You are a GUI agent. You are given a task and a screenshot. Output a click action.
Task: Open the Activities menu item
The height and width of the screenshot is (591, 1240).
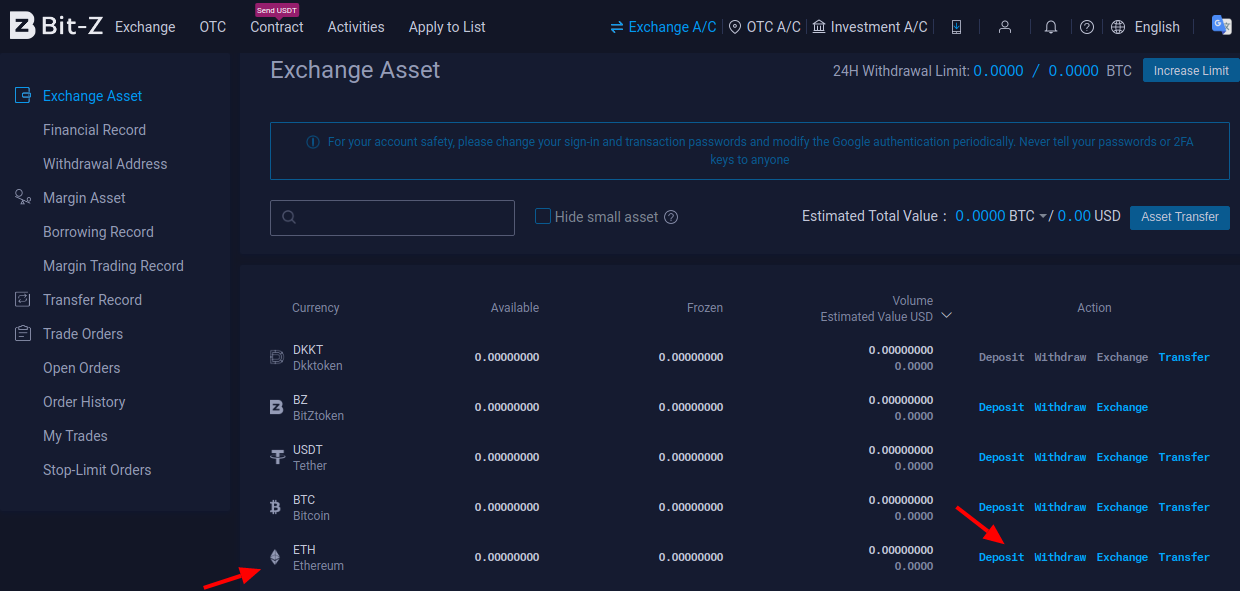(x=356, y=27)
